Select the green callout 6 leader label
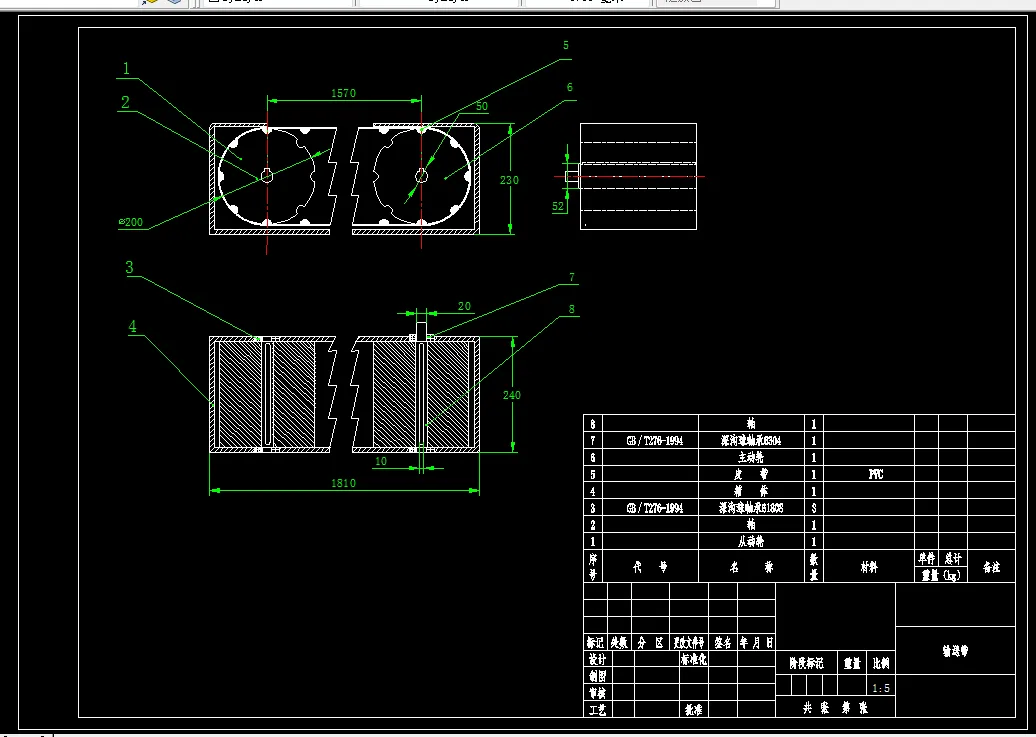This screenshot has width=1036, height=737. click(x=570, y=87)
